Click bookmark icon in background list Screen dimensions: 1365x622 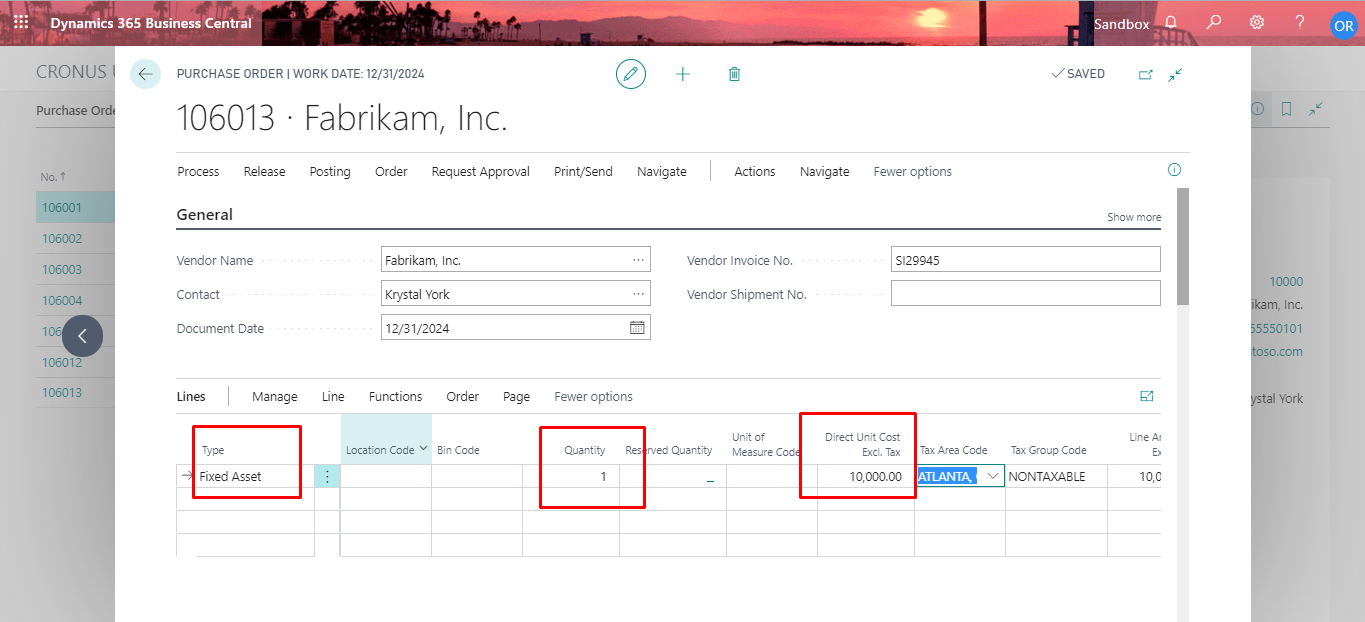(1287, 109)
